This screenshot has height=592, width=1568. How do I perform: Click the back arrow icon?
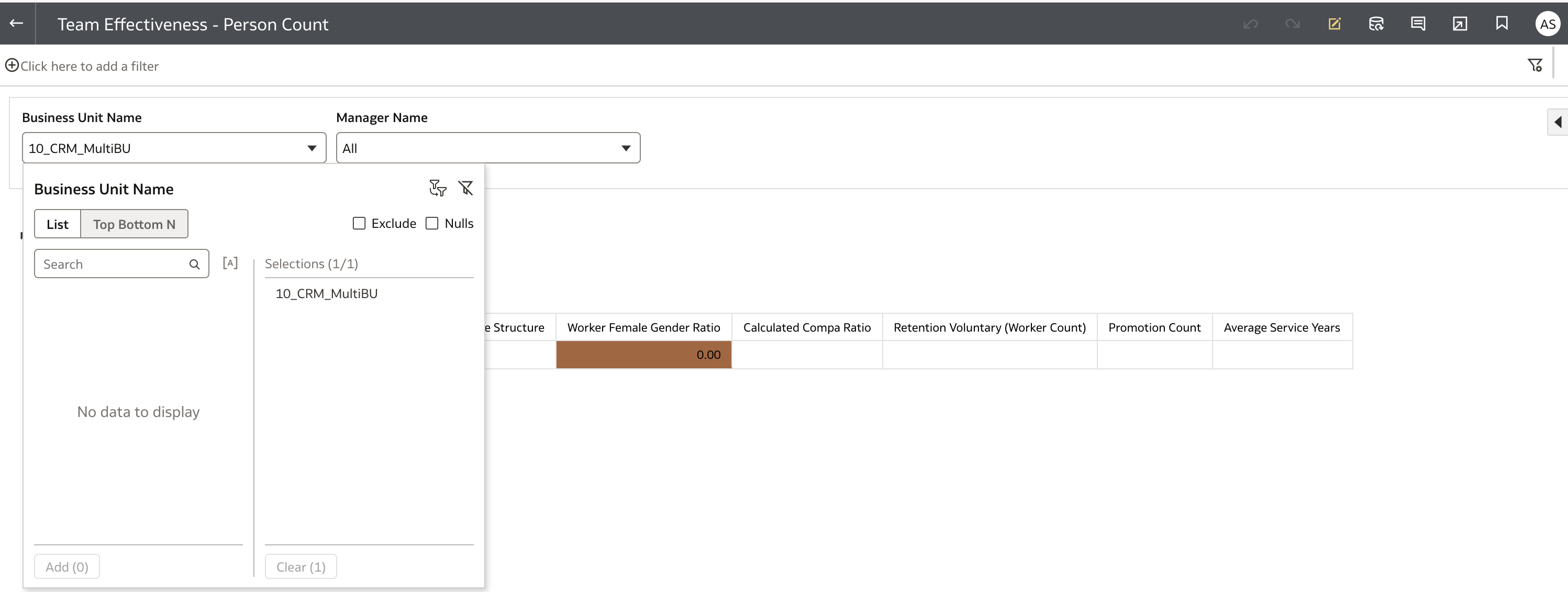coord(16,23)
